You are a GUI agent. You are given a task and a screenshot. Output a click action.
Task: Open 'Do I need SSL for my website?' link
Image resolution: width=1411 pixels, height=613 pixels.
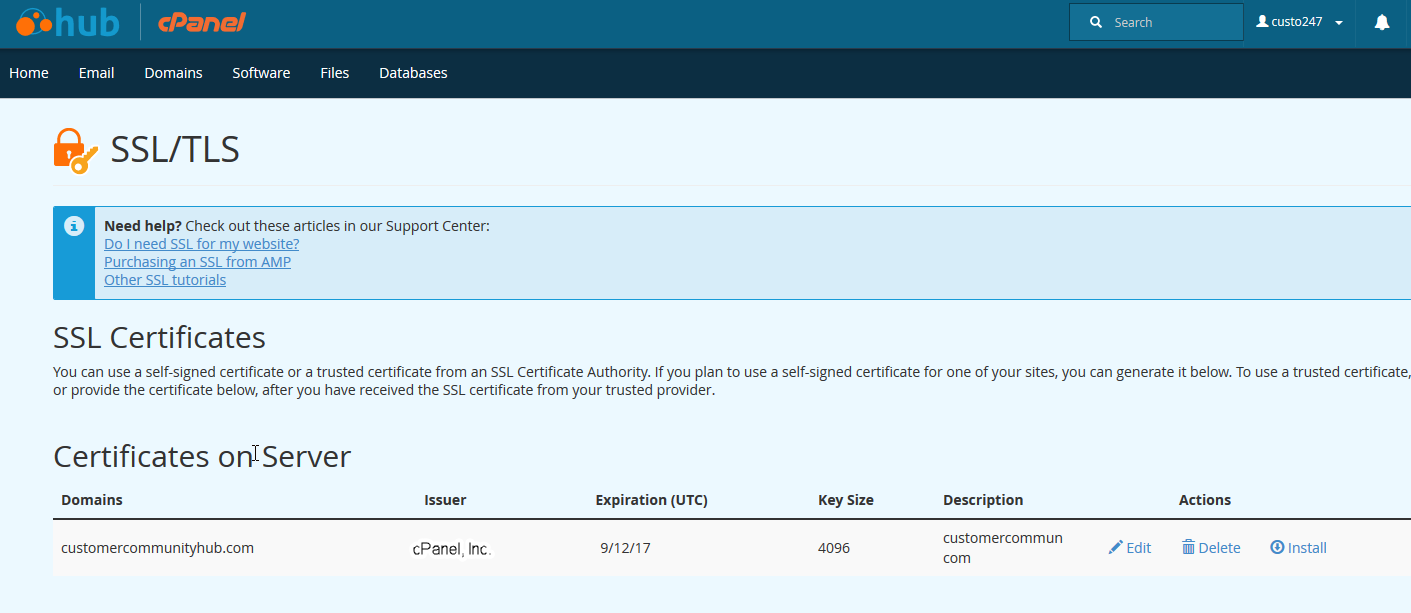pos(201,244)
